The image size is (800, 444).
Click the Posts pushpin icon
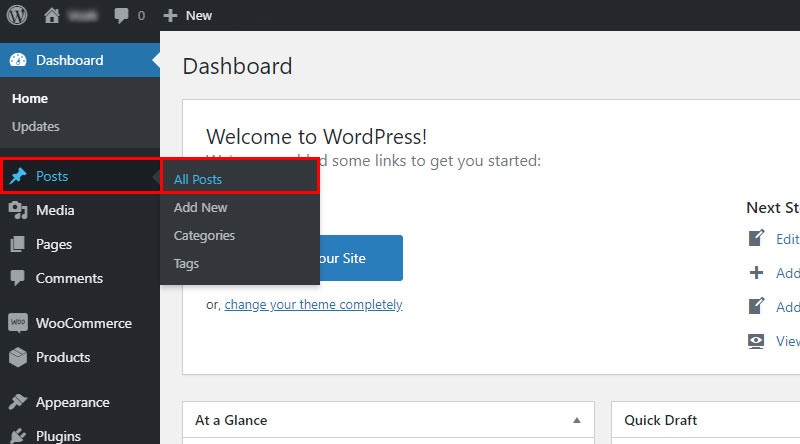[18, 176]
